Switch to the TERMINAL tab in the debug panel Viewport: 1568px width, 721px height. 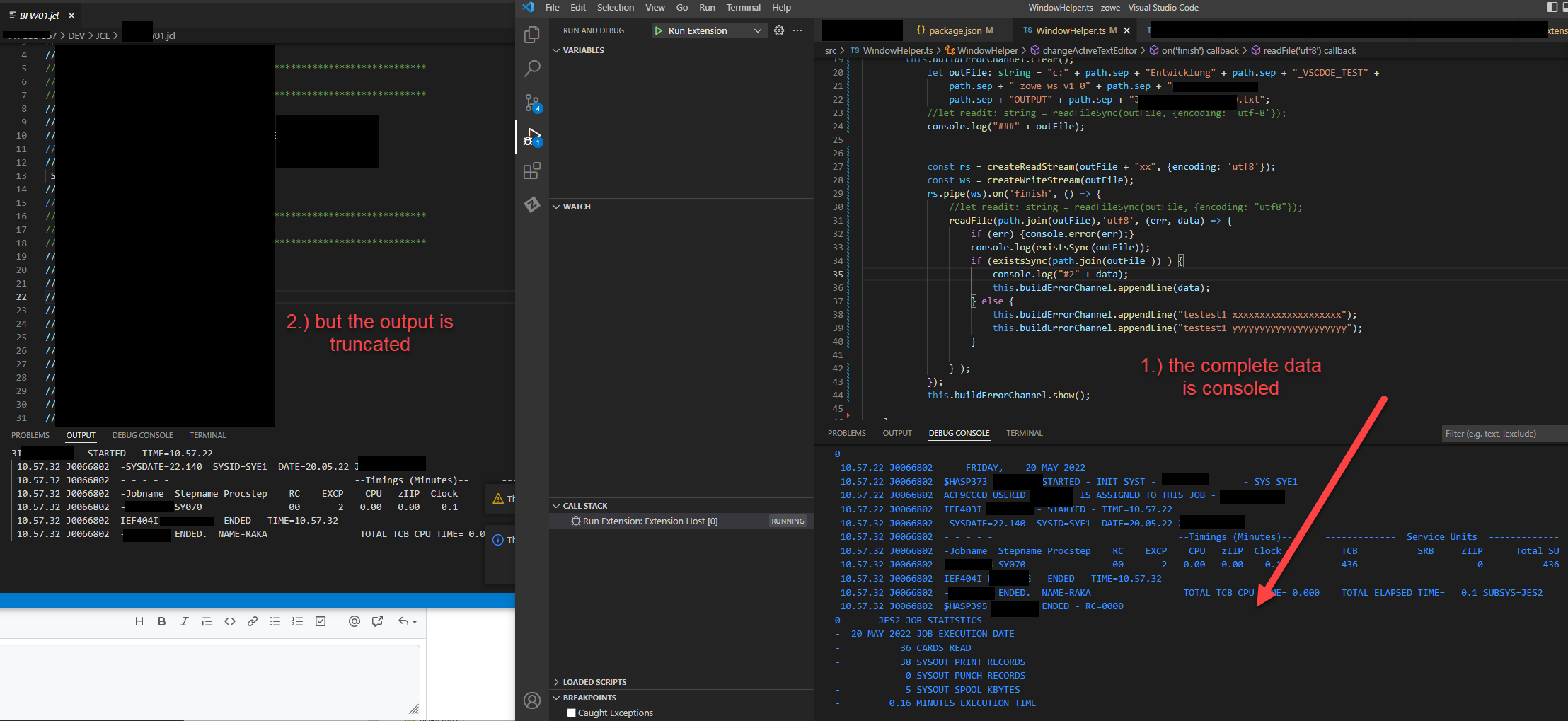(x=1024, y=432)
